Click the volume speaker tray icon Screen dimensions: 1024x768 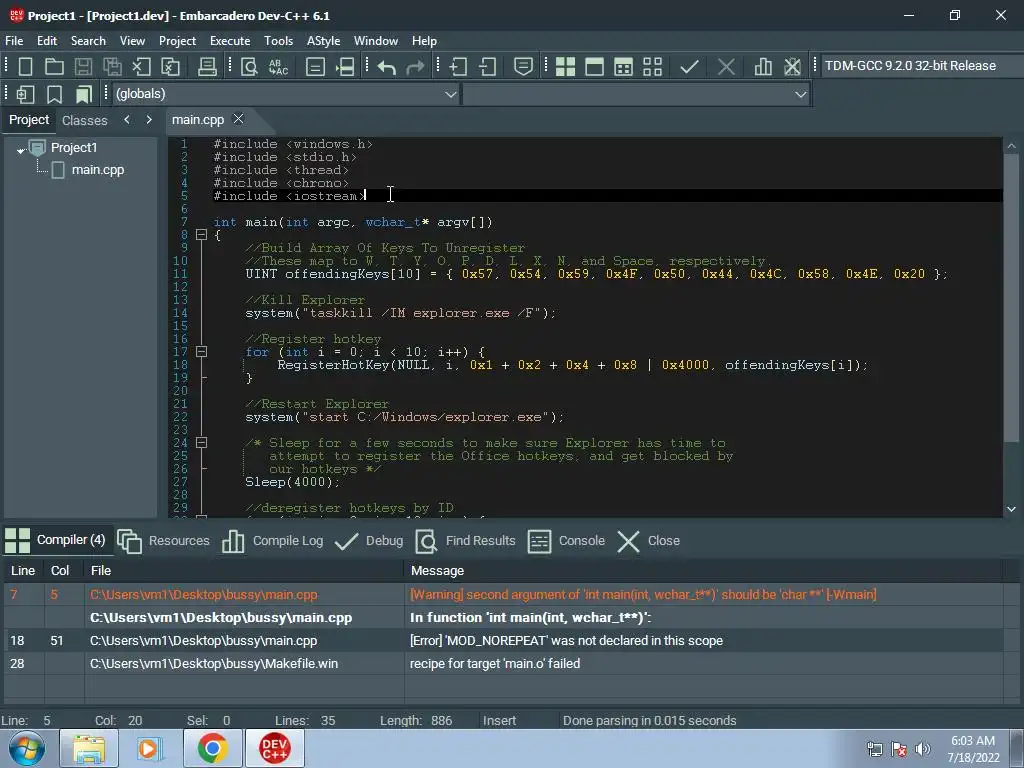click(922, 749)
